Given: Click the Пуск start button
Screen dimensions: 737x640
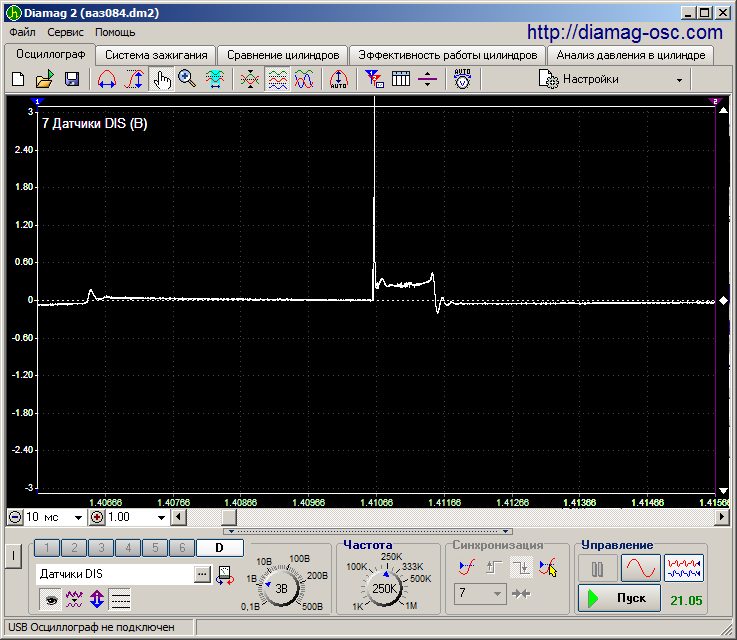Looking at the screenshot, I should coord(619,598).
